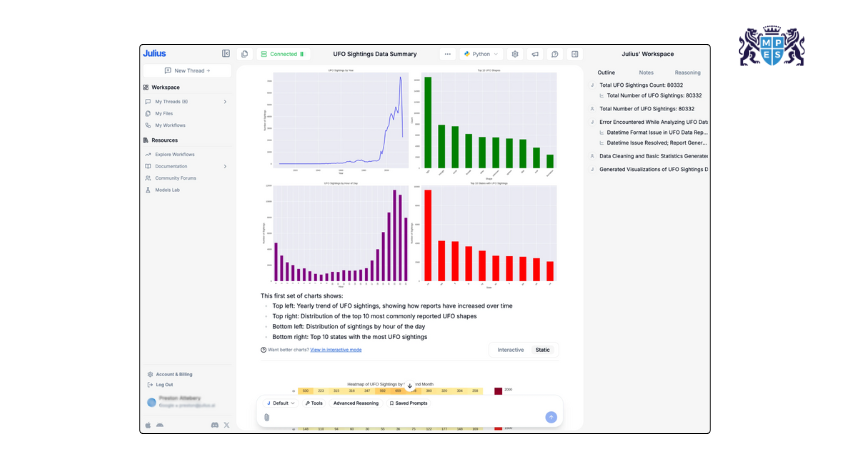This screenshot has width=850, height=450.
Task: Open the Python language dropdown
Action: [x=482, y=54]
